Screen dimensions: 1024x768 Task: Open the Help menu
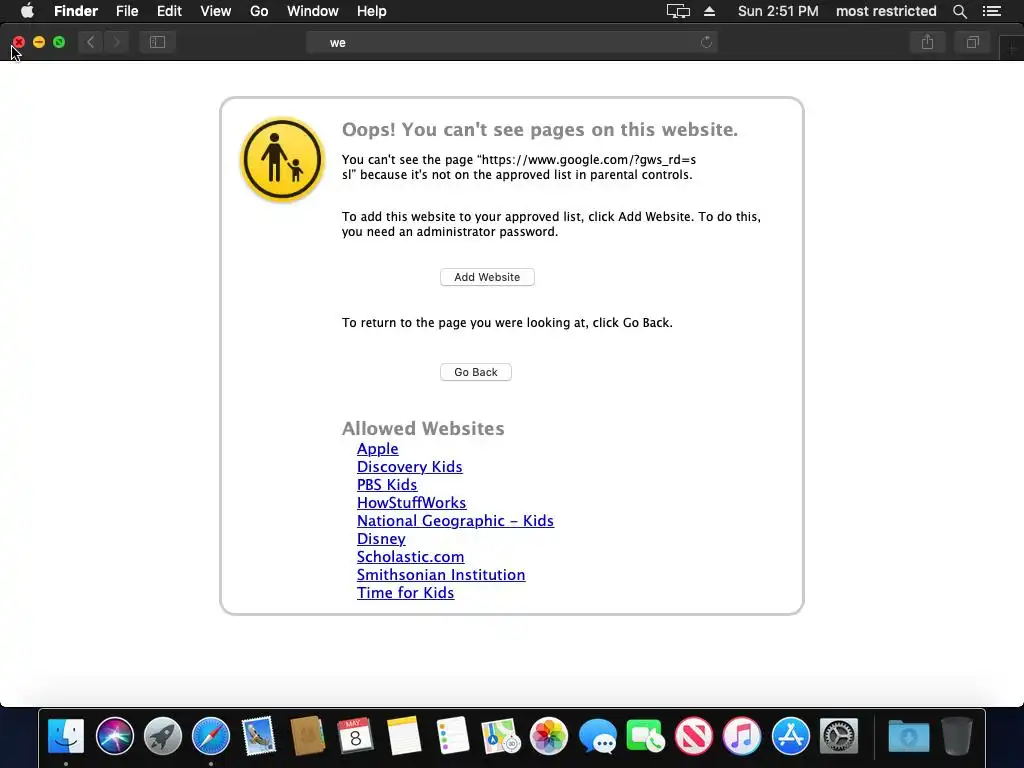coord(372,11)
